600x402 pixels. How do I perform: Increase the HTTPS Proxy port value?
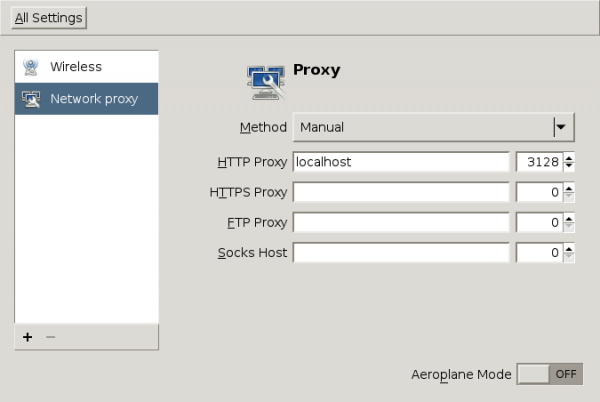click(569, 187)
